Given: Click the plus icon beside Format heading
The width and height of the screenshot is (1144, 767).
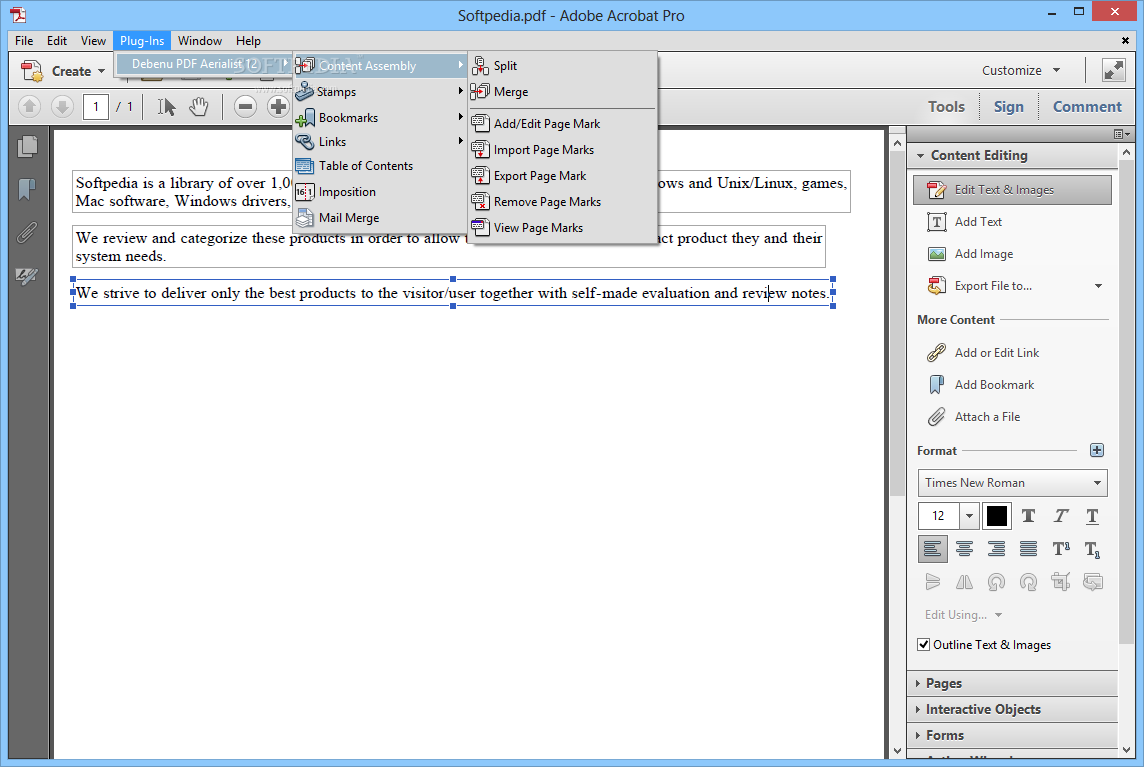Looking at the screenshot, I should (x=1097, y=450).
